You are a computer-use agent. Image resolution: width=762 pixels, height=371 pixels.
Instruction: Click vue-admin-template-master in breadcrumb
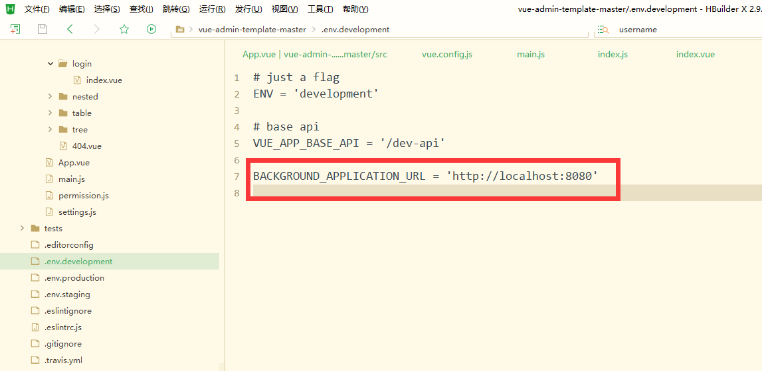[x=252, y=30]
